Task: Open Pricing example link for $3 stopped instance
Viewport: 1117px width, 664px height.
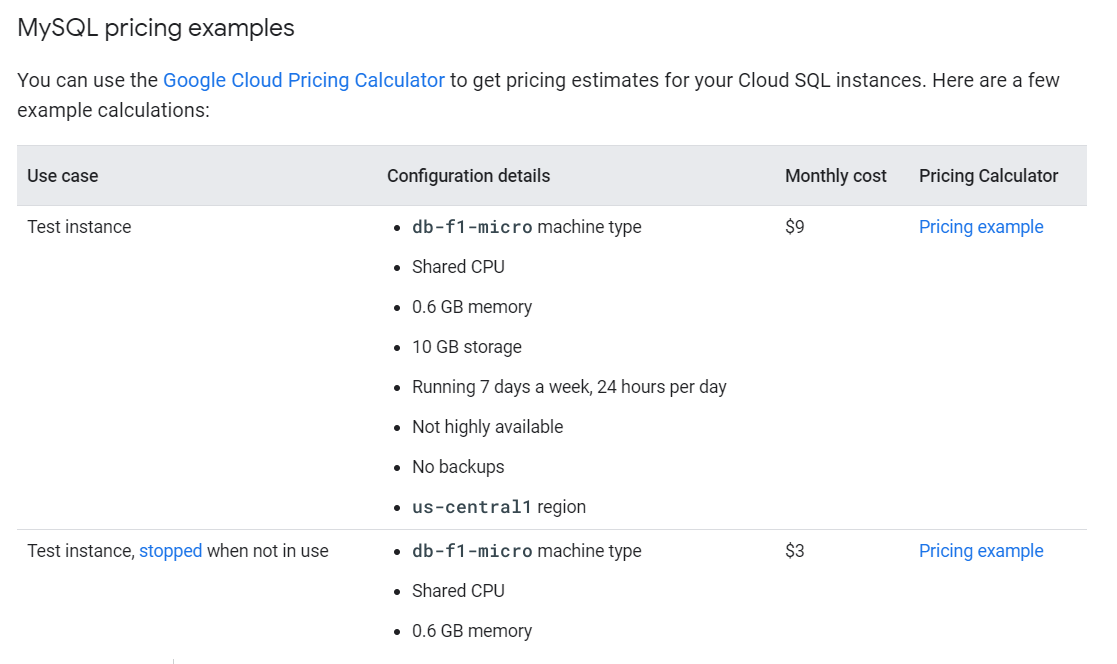Action: (980, 551)
